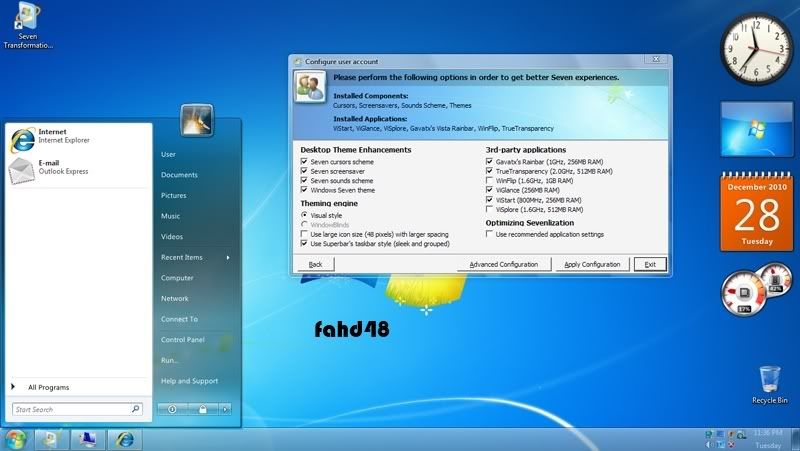This screenshot has height=451, width=800.
Task: Enable large icon size checkbox
Action: (304, 234)
